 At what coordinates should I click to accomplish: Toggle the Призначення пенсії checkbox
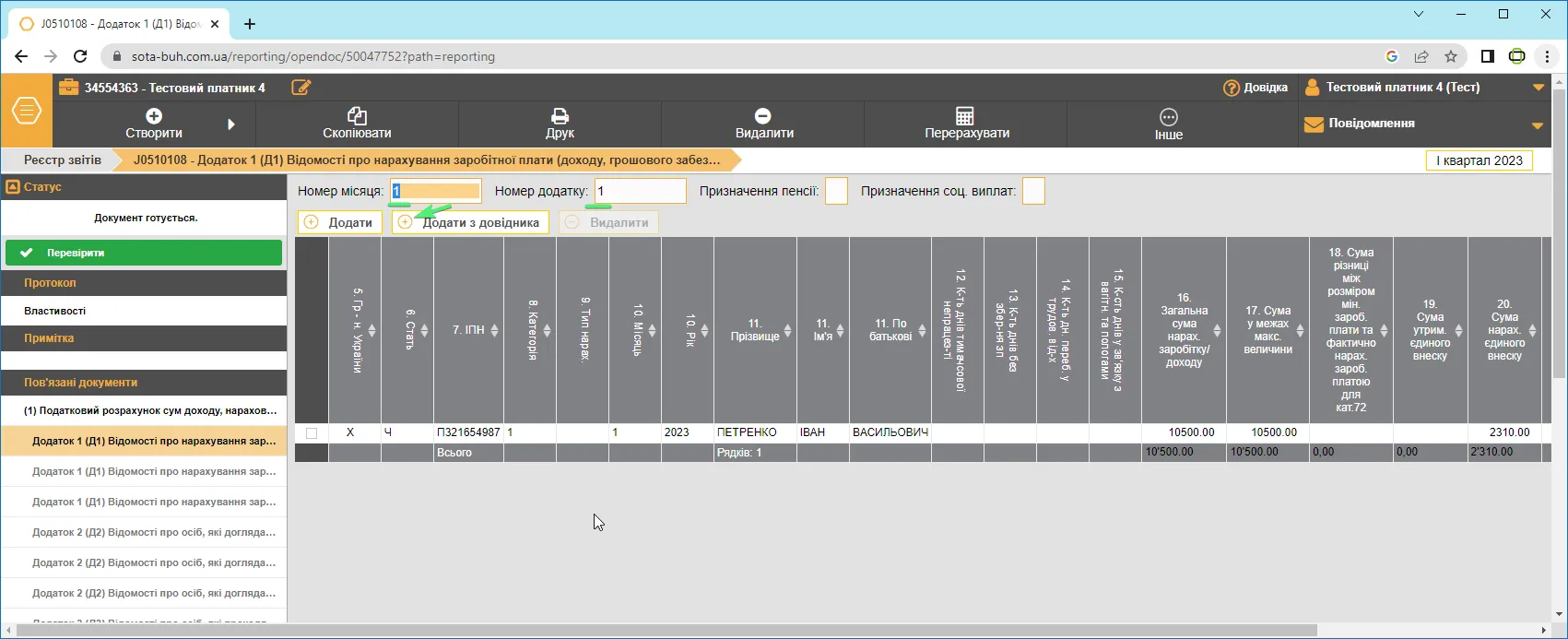point(836,192)
